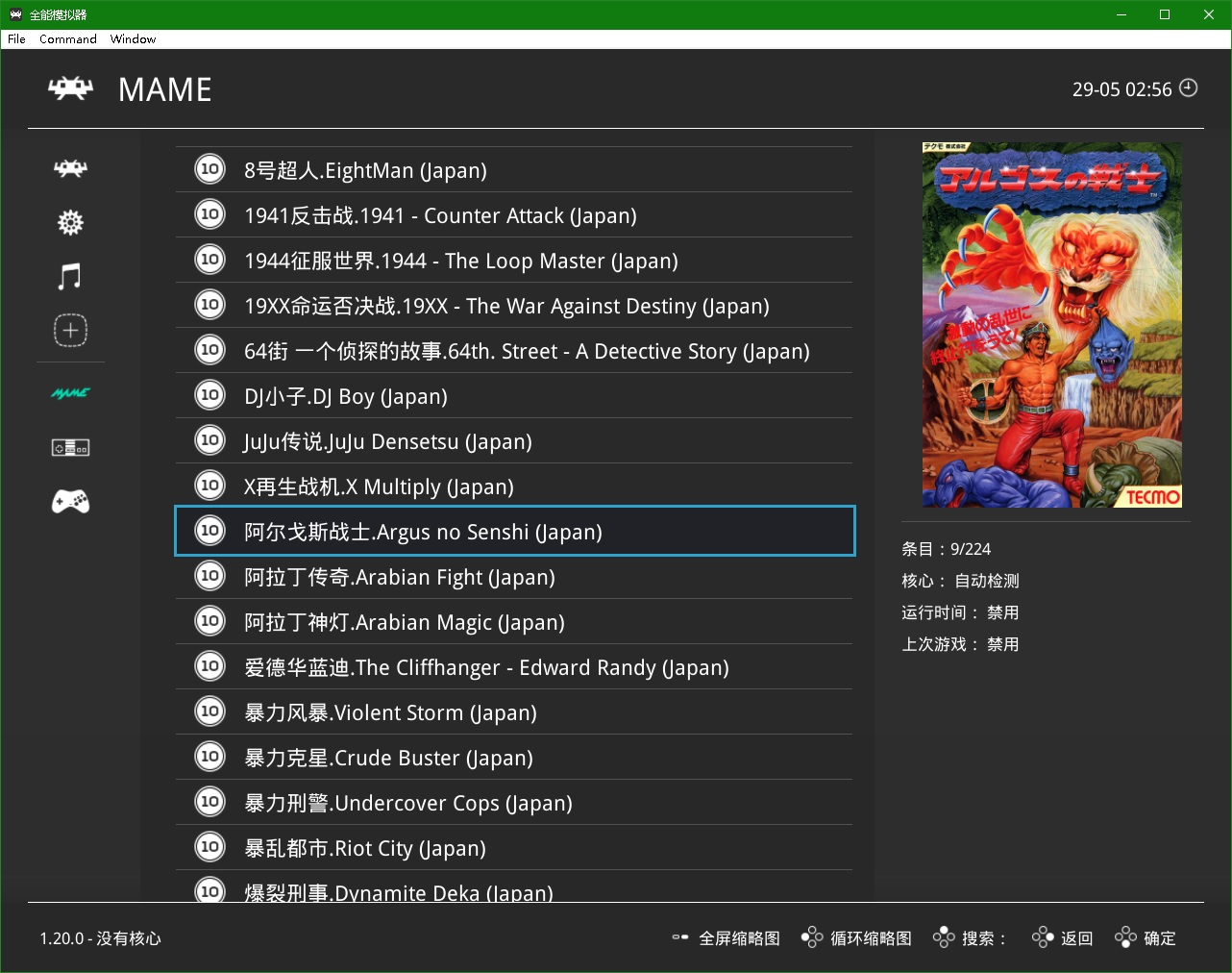The height and width of the screenshot is (973, 1232).
Task: Click the disc icon for DJ Boy
Action: coord(209,395)
